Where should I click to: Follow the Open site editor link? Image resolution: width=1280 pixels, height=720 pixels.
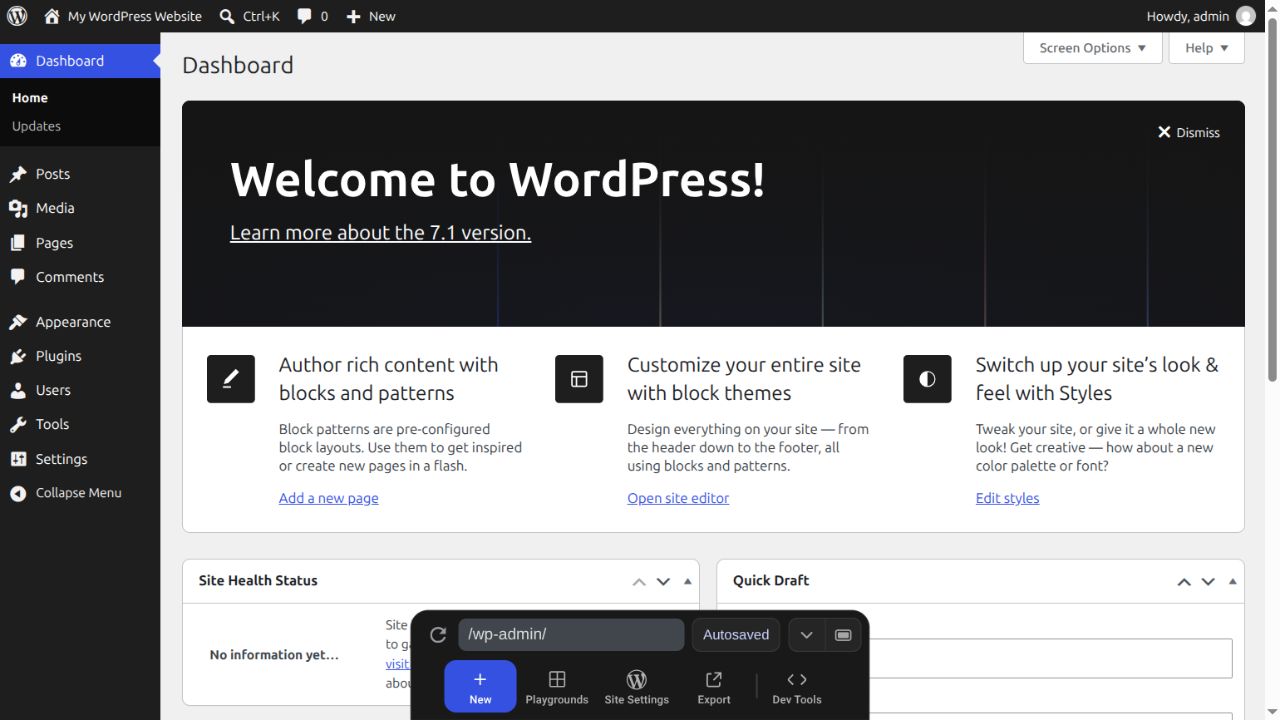pyautogui.click(x=678, y=498)
